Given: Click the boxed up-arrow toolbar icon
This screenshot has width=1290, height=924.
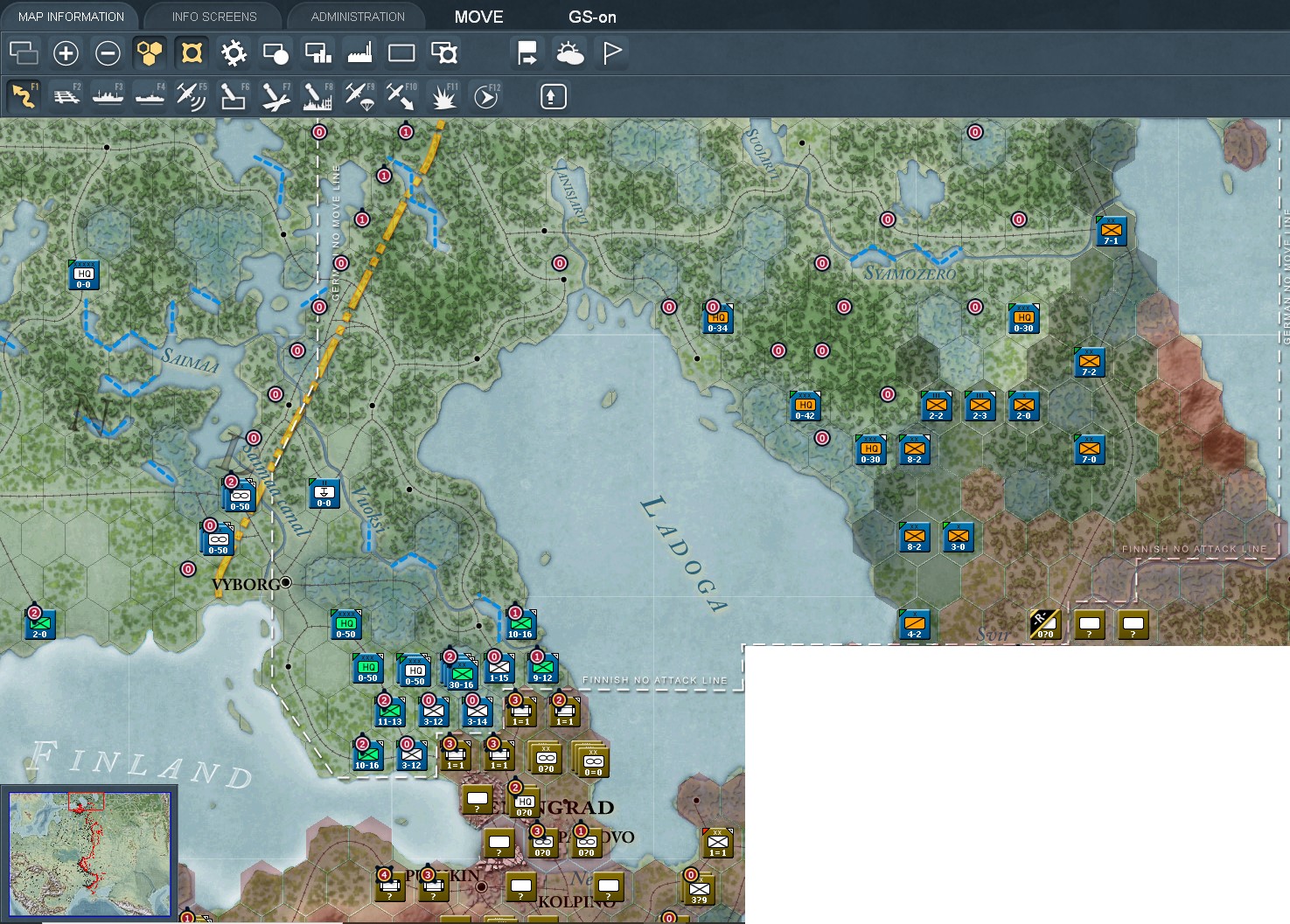Looking at the screenshot, I should pos(552,96).
